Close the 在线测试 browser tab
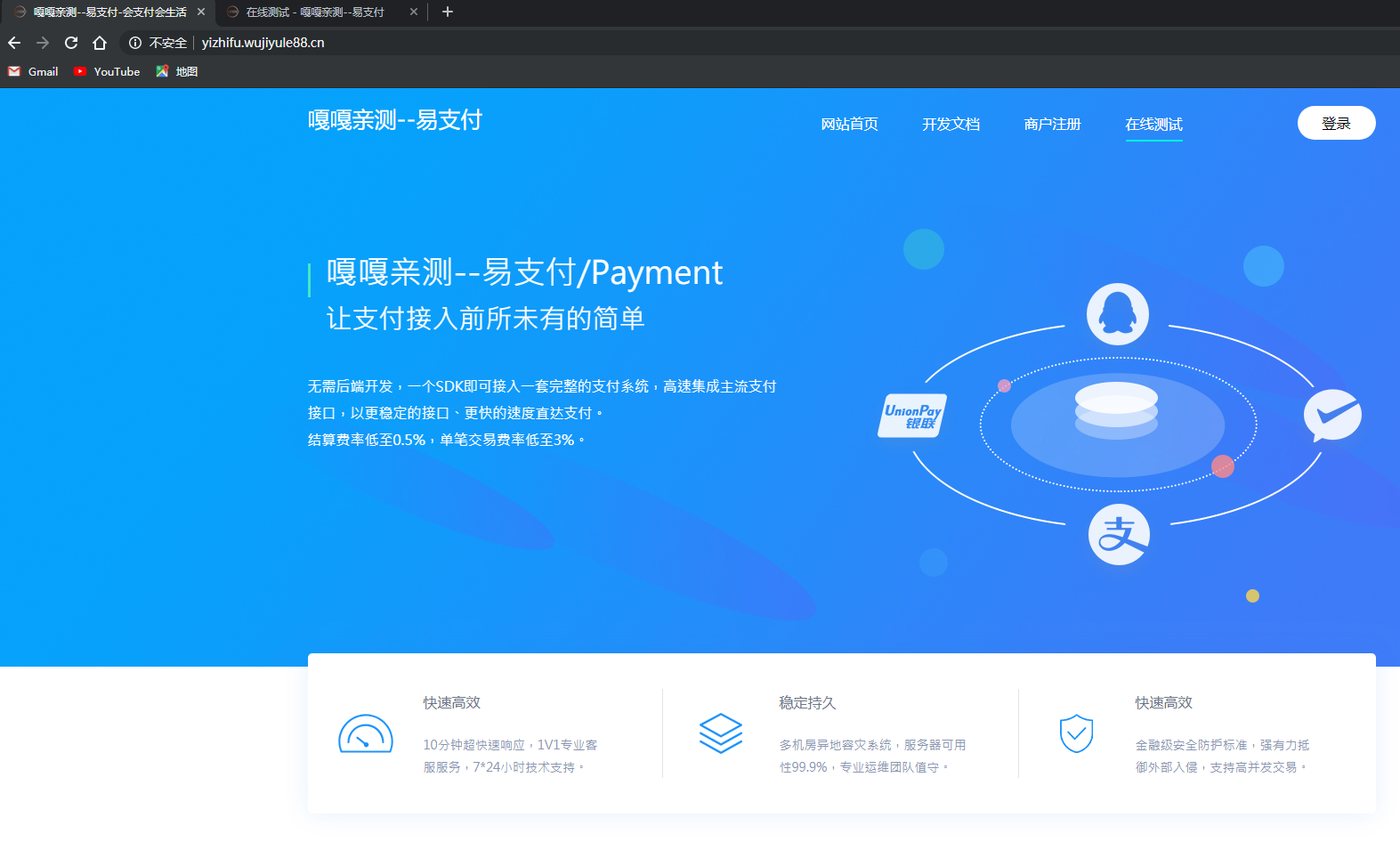Screen dimensions: 1400x850 (x=414, y=12)
